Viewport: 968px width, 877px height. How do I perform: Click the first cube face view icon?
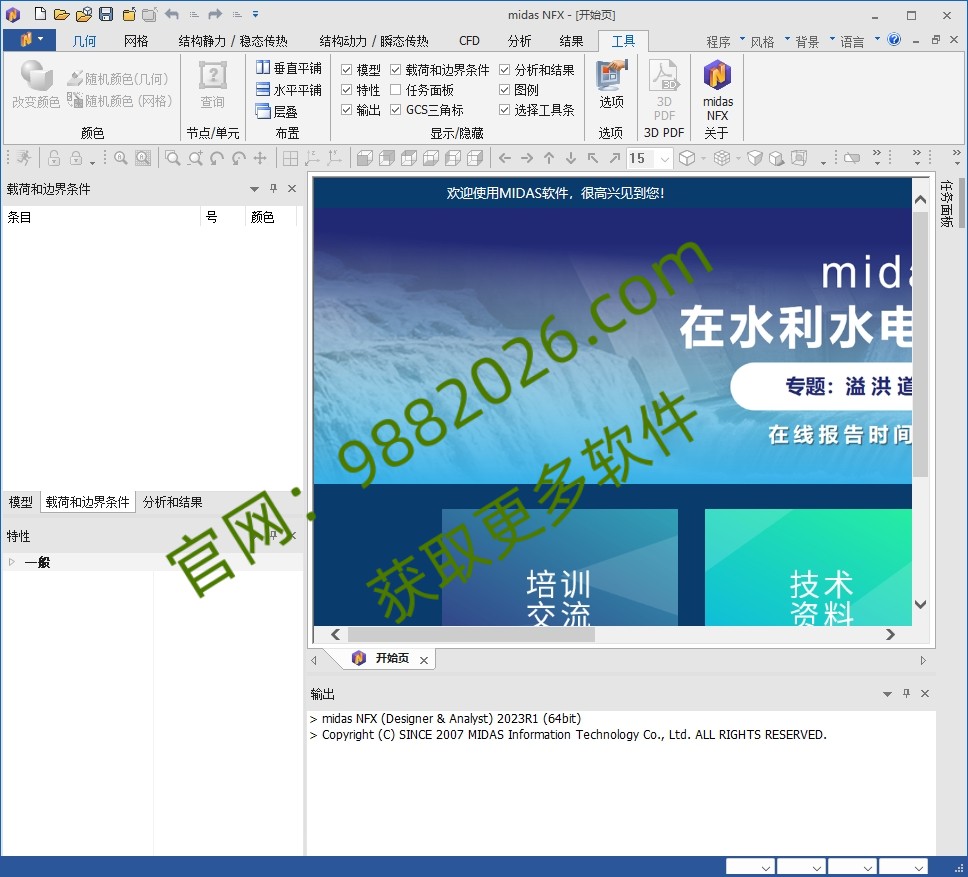click(x=365, y=159)
